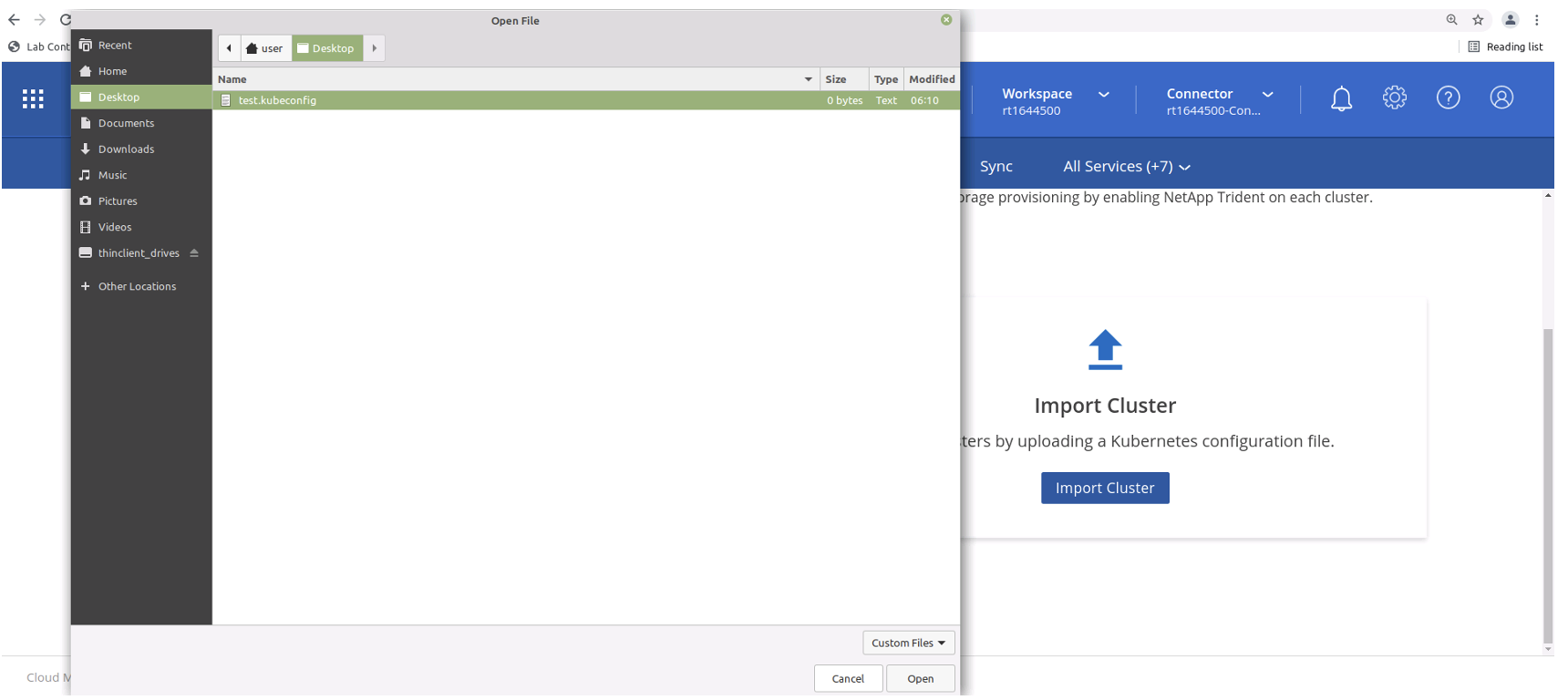Select the test.kubeconfig file
The height and width of the screenshot is (700, 1568).
(586, 100)
